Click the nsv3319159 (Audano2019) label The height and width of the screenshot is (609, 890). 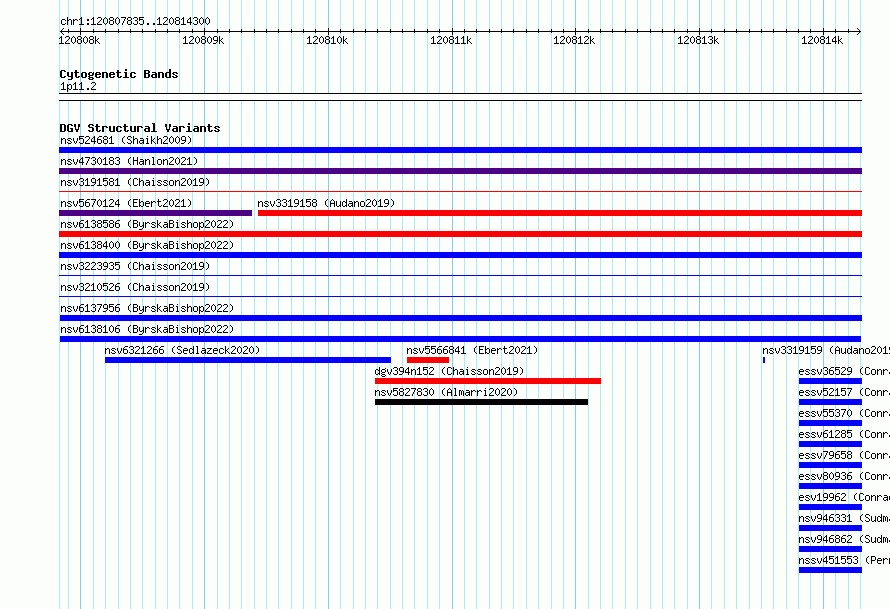826,350
